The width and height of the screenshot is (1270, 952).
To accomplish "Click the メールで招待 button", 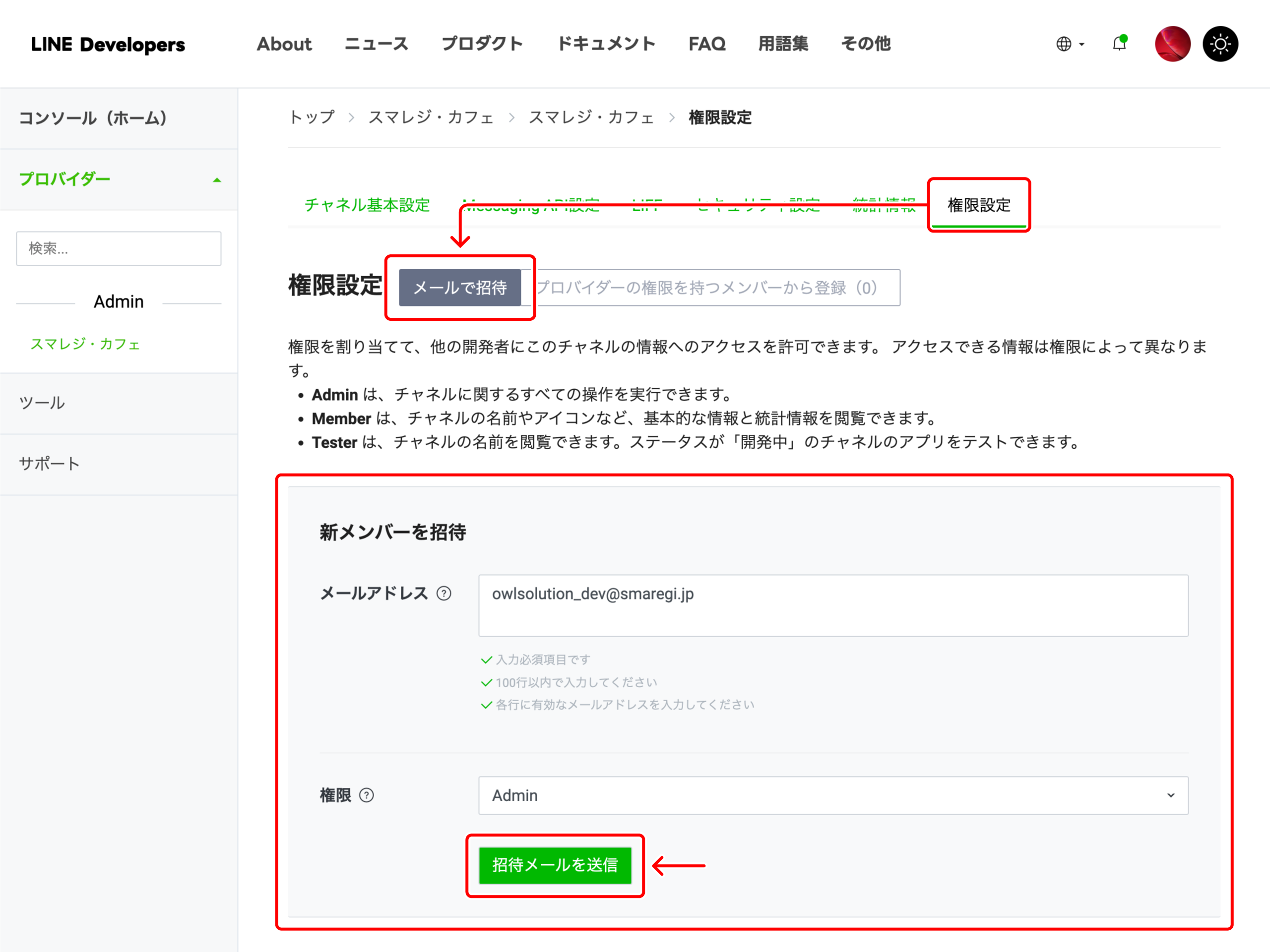I will click(460, 288).
